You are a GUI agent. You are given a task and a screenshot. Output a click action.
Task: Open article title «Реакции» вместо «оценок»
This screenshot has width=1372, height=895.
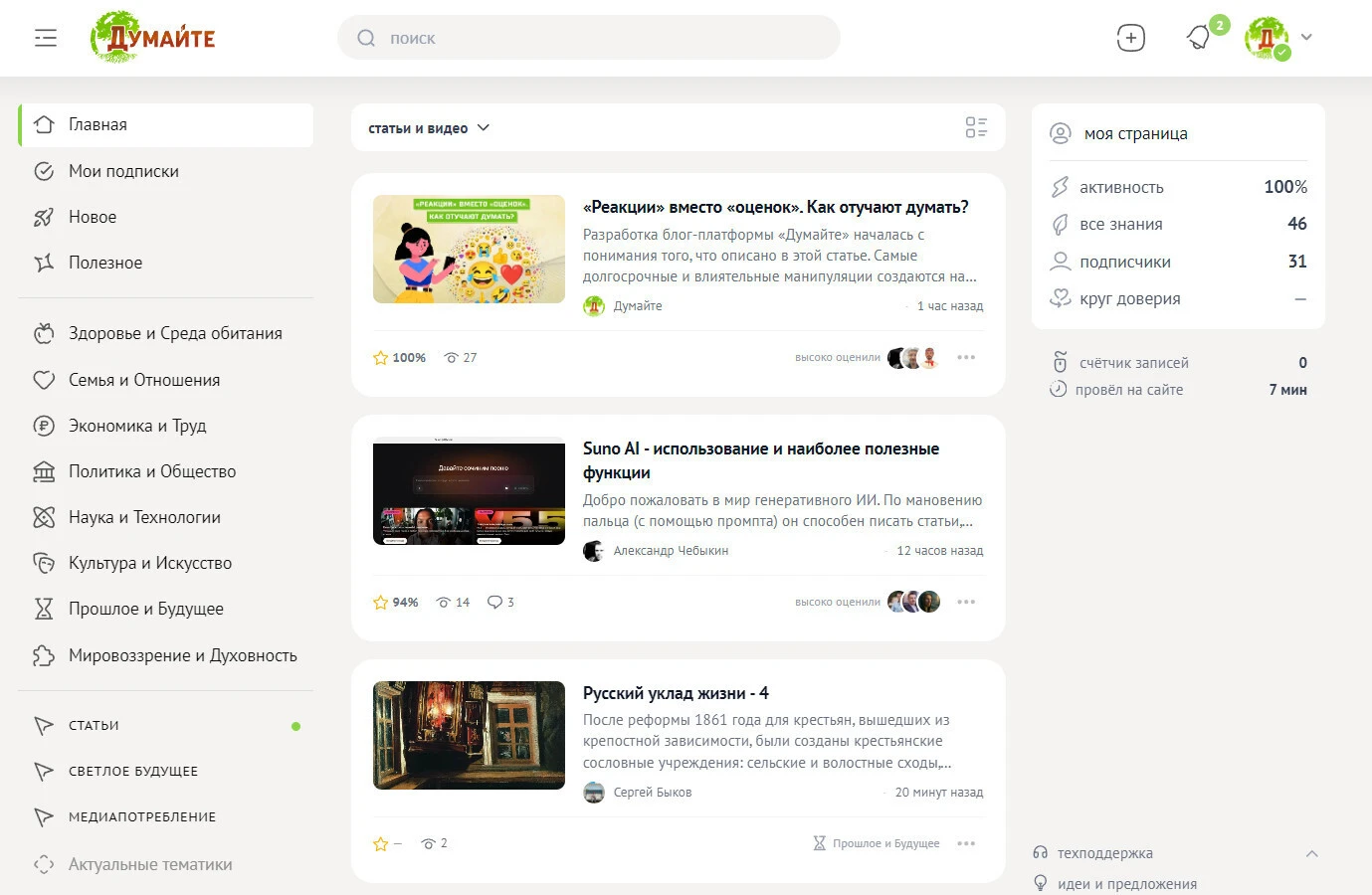point(776,207)
